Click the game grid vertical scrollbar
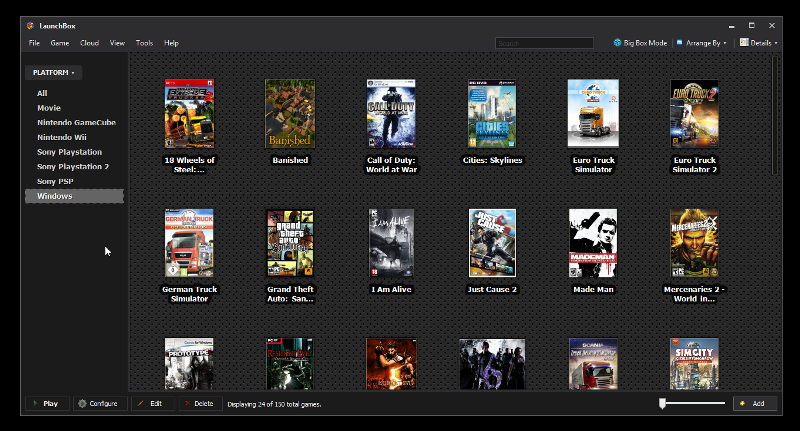Screen dimensions: 800x431 pyautogui.click(x=776, y=115)
